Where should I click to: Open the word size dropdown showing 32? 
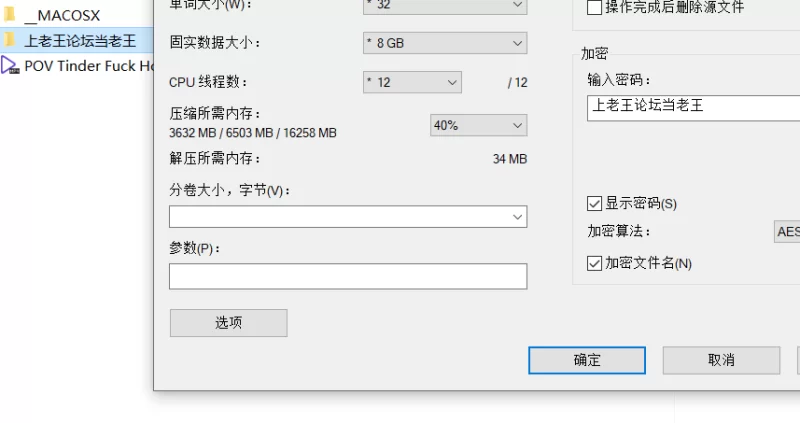pos(445,6)
